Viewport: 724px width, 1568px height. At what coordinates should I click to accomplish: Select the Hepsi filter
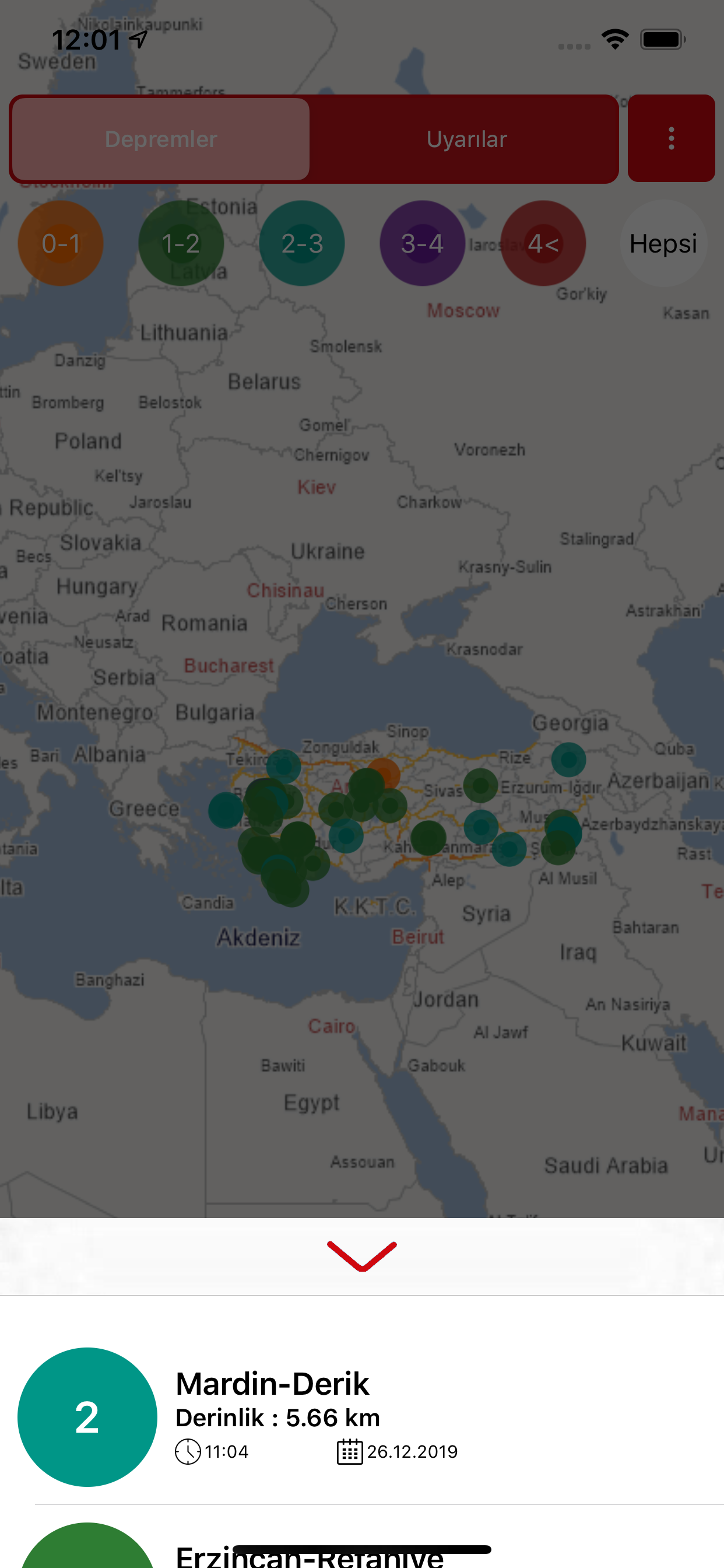pos(663,243)
